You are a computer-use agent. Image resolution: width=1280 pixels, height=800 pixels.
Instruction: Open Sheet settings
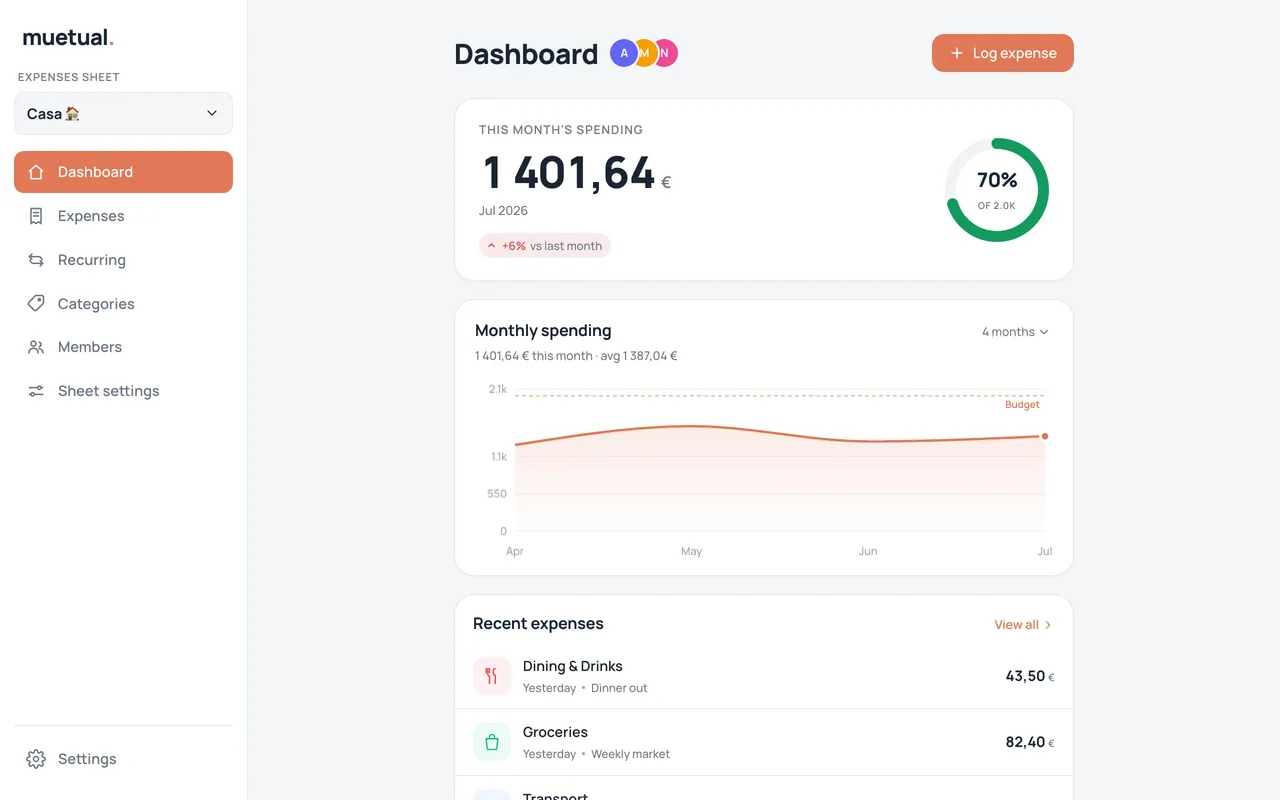123,391
